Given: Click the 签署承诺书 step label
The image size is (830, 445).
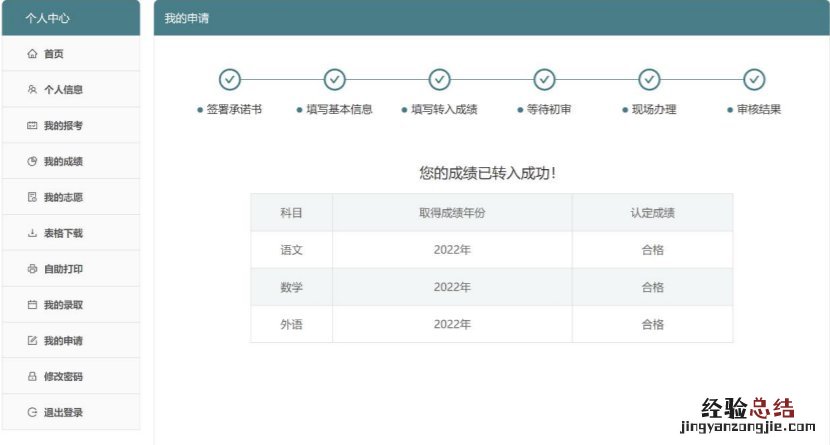Looking at the screenshot, I should point(234,110).
